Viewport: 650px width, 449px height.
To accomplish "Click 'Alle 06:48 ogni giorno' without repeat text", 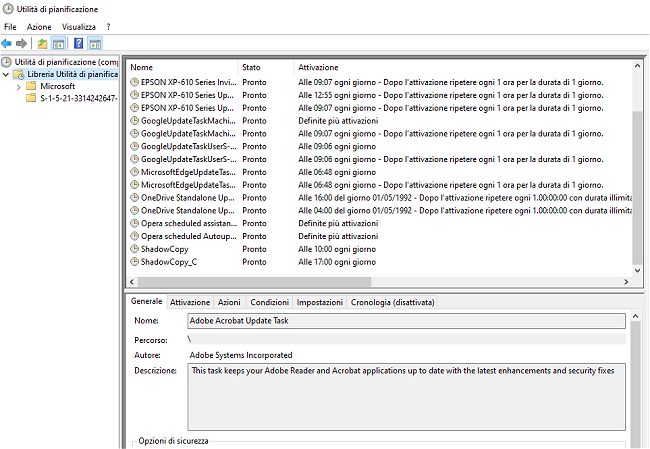I will click(x=337, y=172).
